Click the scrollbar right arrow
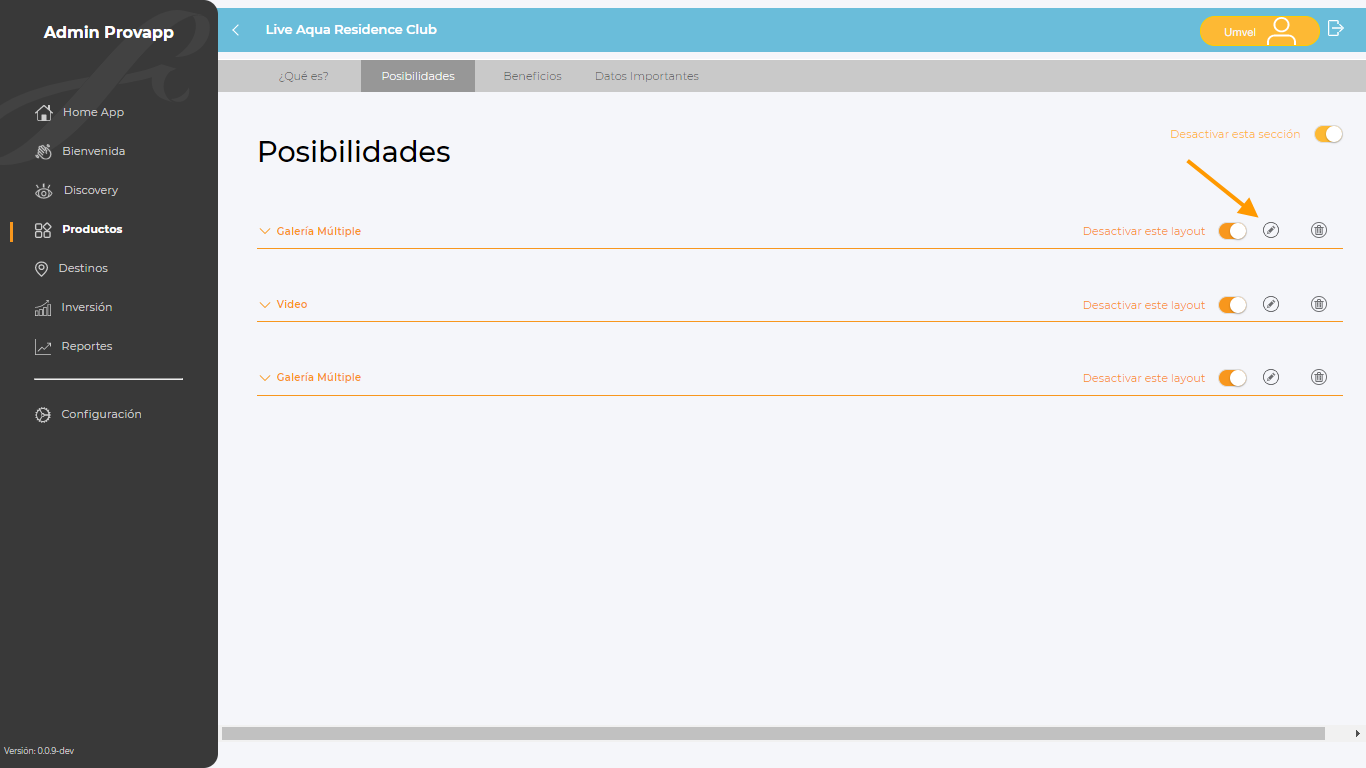This screenshot has height=768, width=1366. (x=1357, y=734)
